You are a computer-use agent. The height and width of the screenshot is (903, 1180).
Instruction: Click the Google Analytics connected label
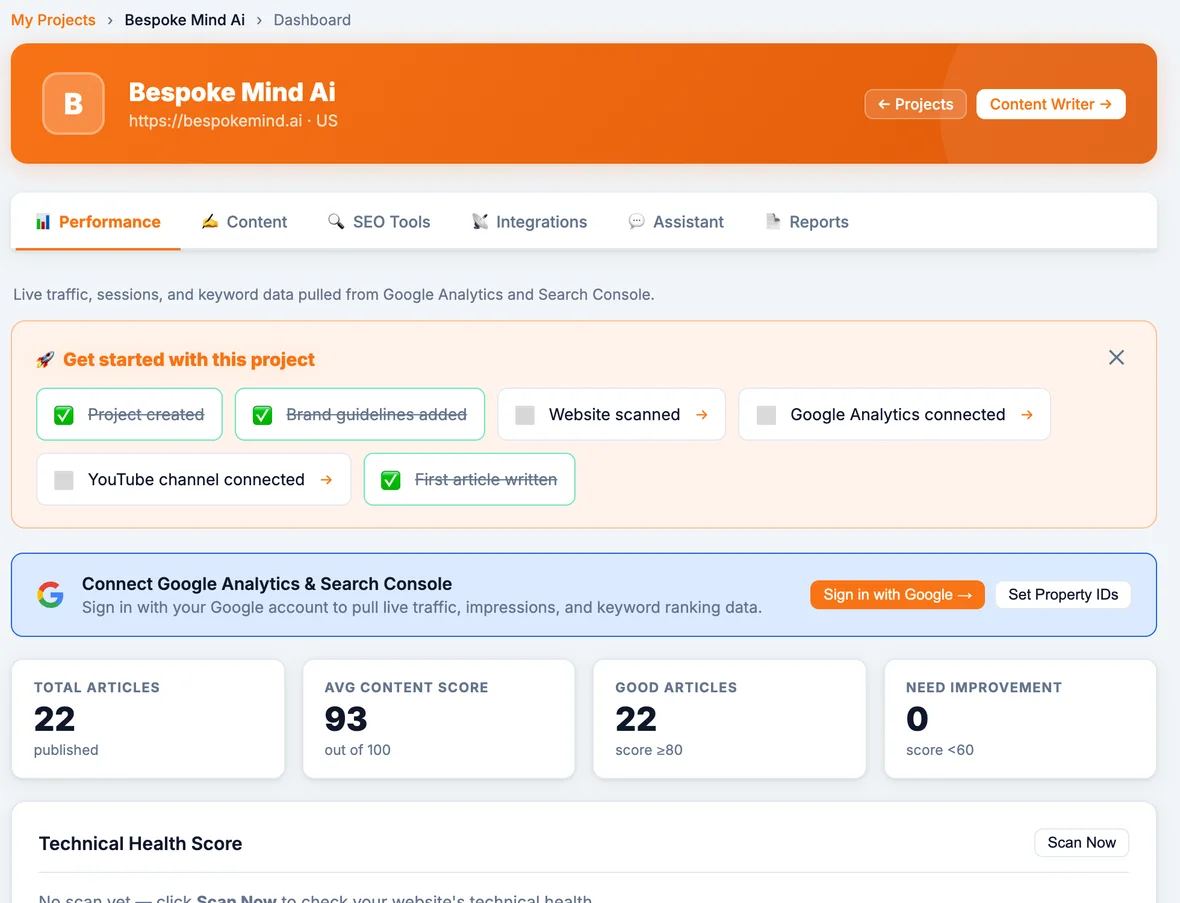pos(898,415)
